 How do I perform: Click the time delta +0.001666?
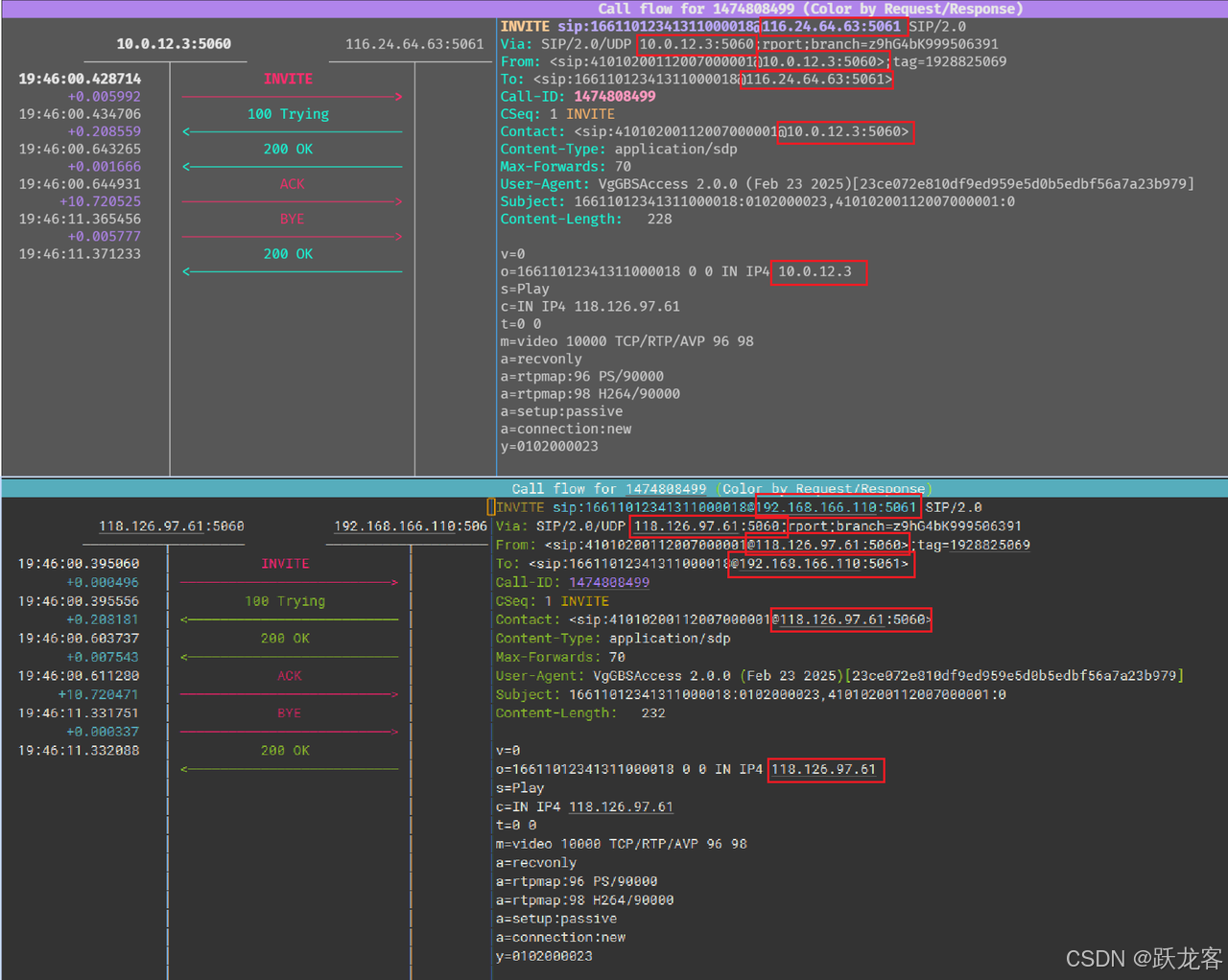click(x=104, y=167)
